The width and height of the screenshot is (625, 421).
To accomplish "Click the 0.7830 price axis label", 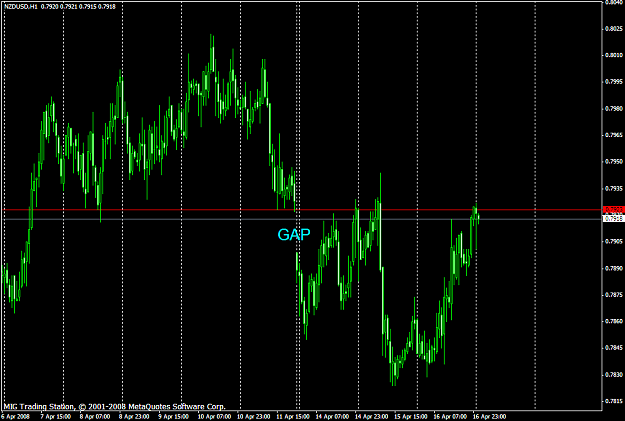I will coord(614,375).
